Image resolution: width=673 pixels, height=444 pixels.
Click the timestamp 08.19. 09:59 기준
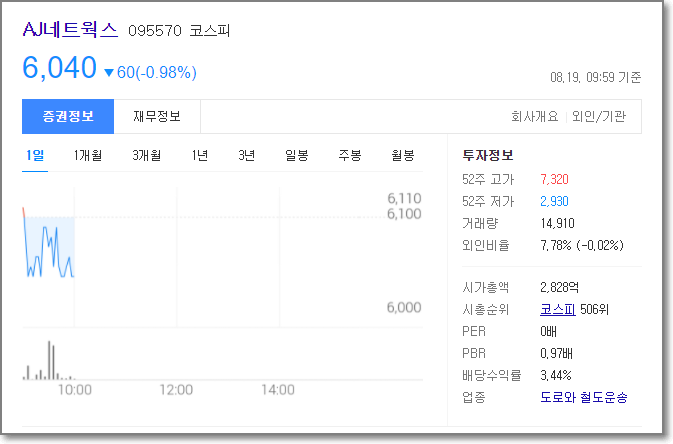(596, 77)
